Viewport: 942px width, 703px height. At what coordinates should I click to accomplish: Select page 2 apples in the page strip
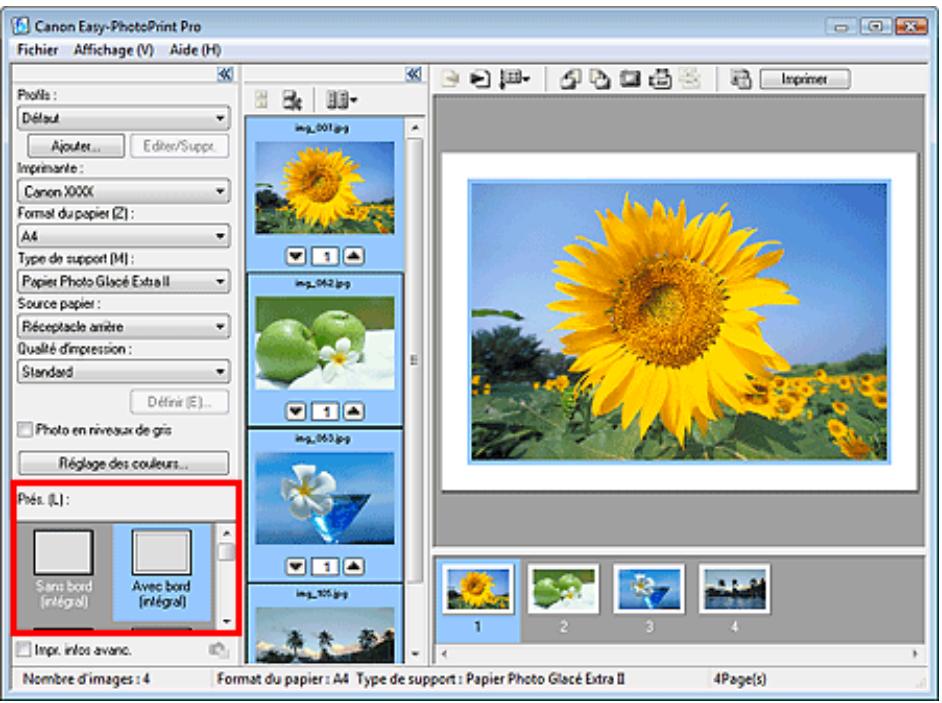(564, 589)
